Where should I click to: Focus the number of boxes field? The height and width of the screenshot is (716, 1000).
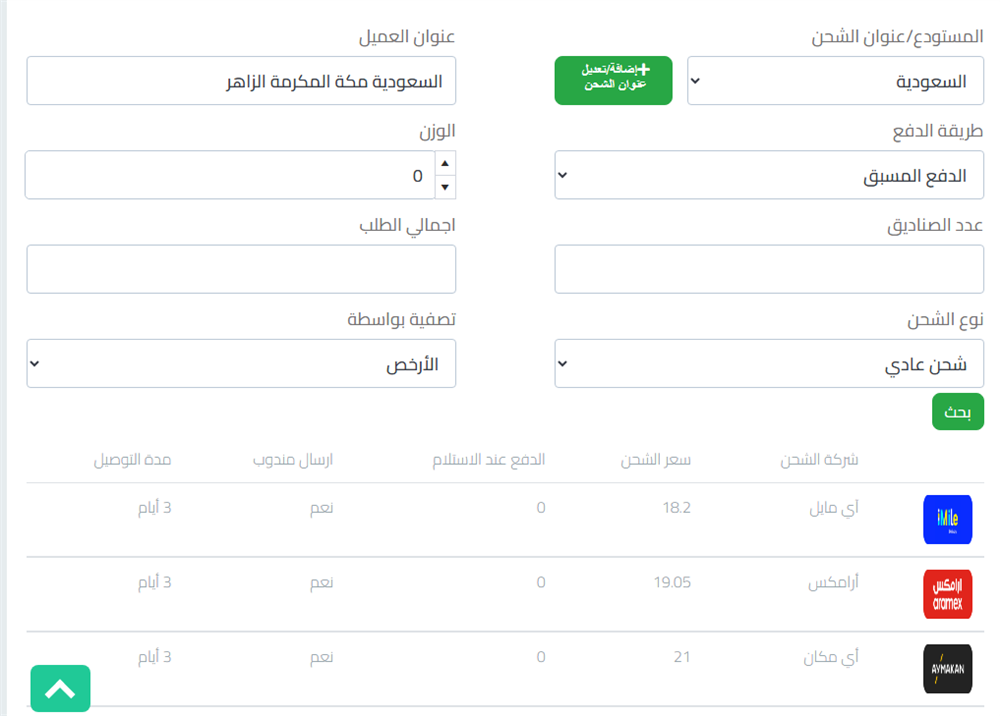769,270
